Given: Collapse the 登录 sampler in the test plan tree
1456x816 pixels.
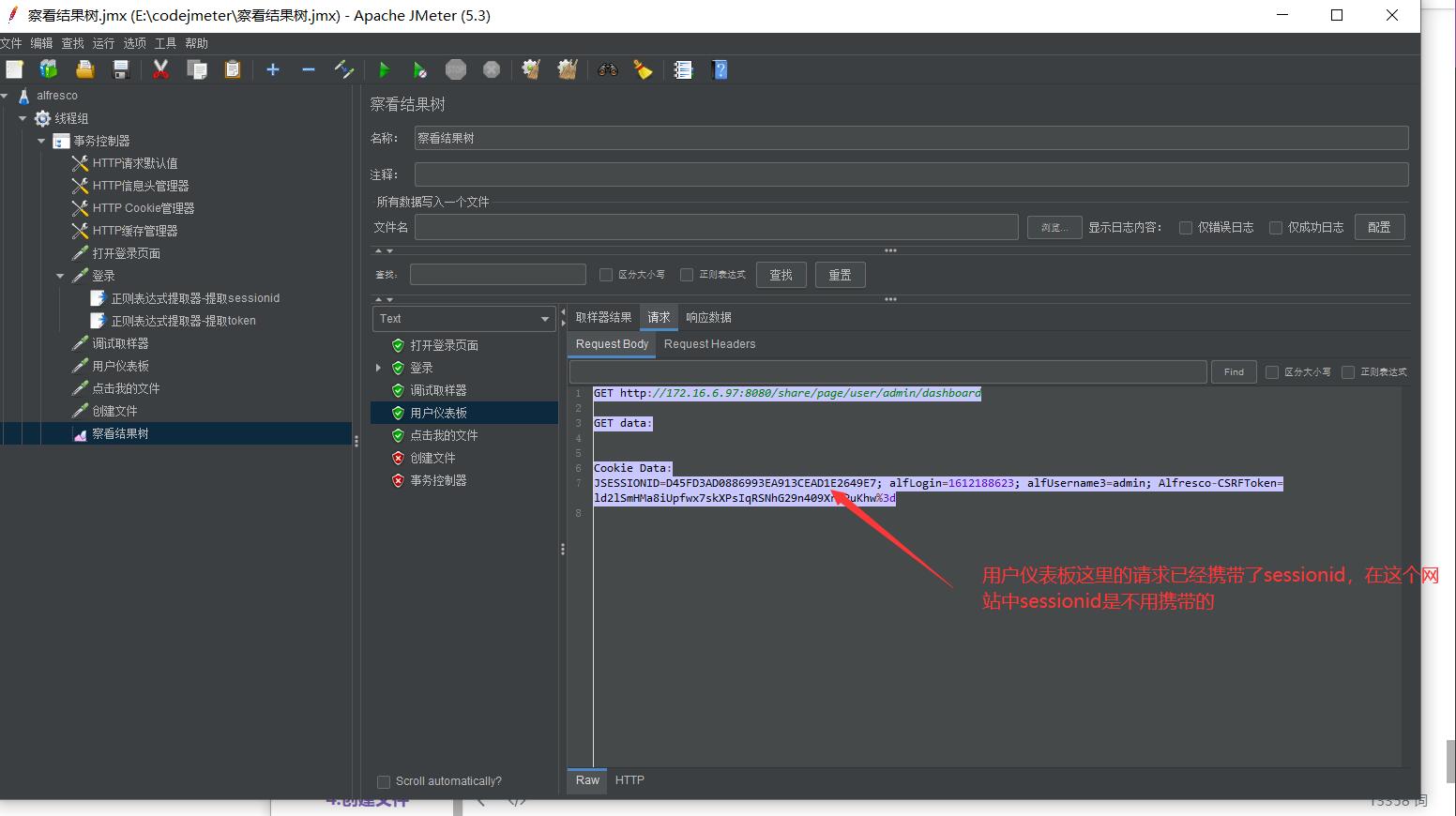Looking at the screenshot, I should pyautogui.click(x=60, y=276).
